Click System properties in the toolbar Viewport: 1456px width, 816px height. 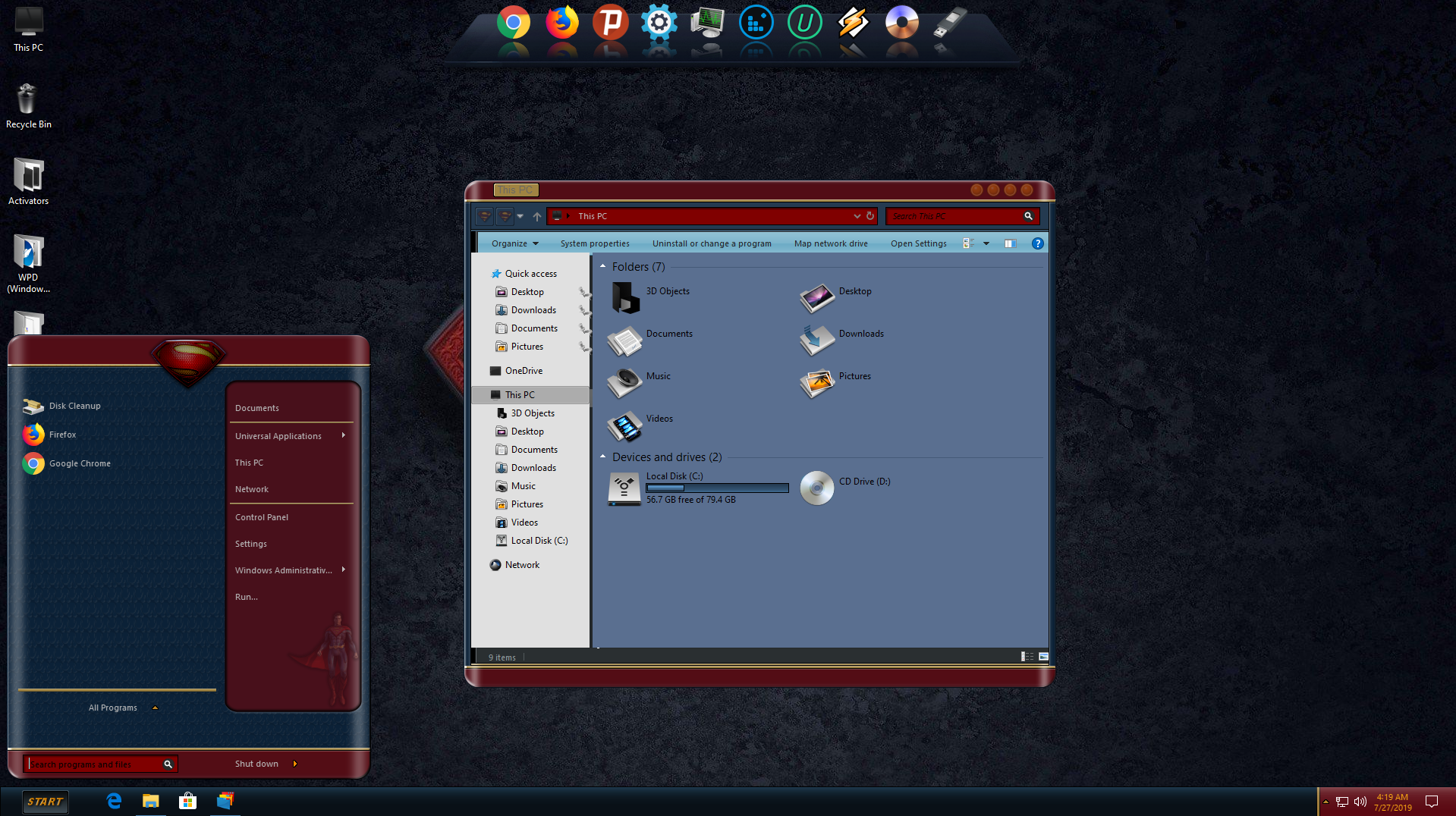[595, 243]
